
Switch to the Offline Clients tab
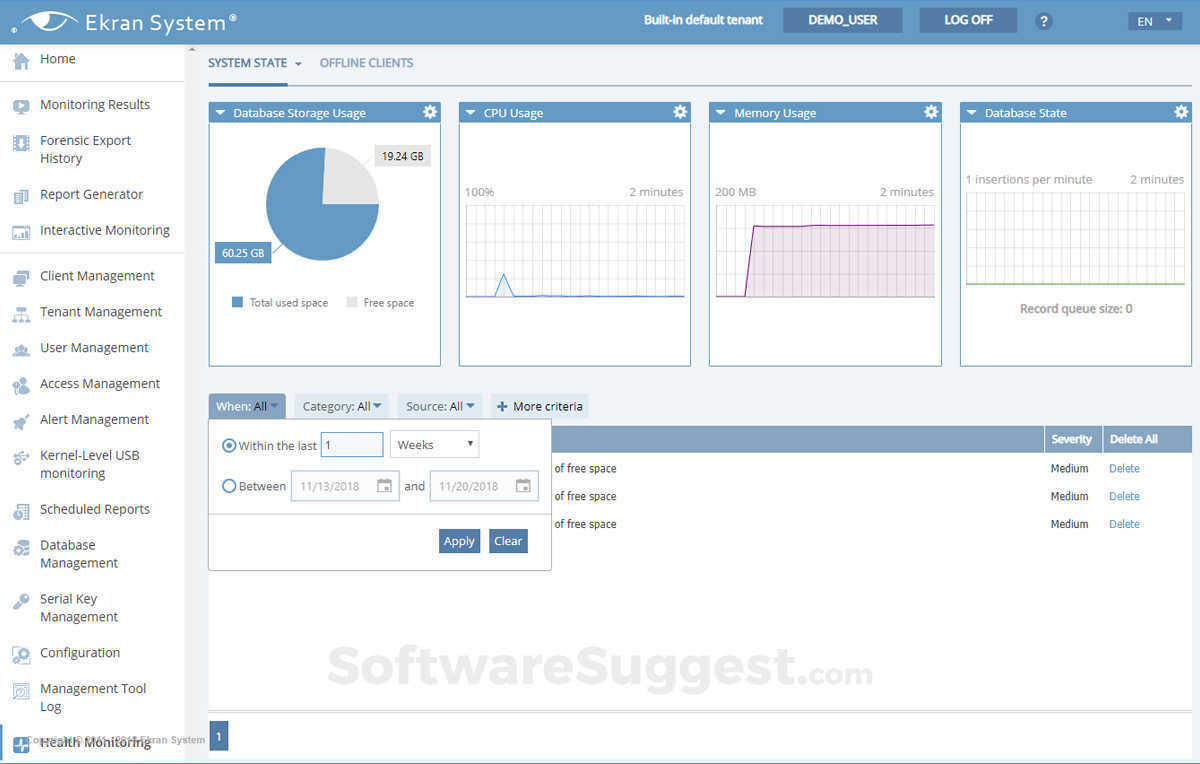(x=366, y=63)
